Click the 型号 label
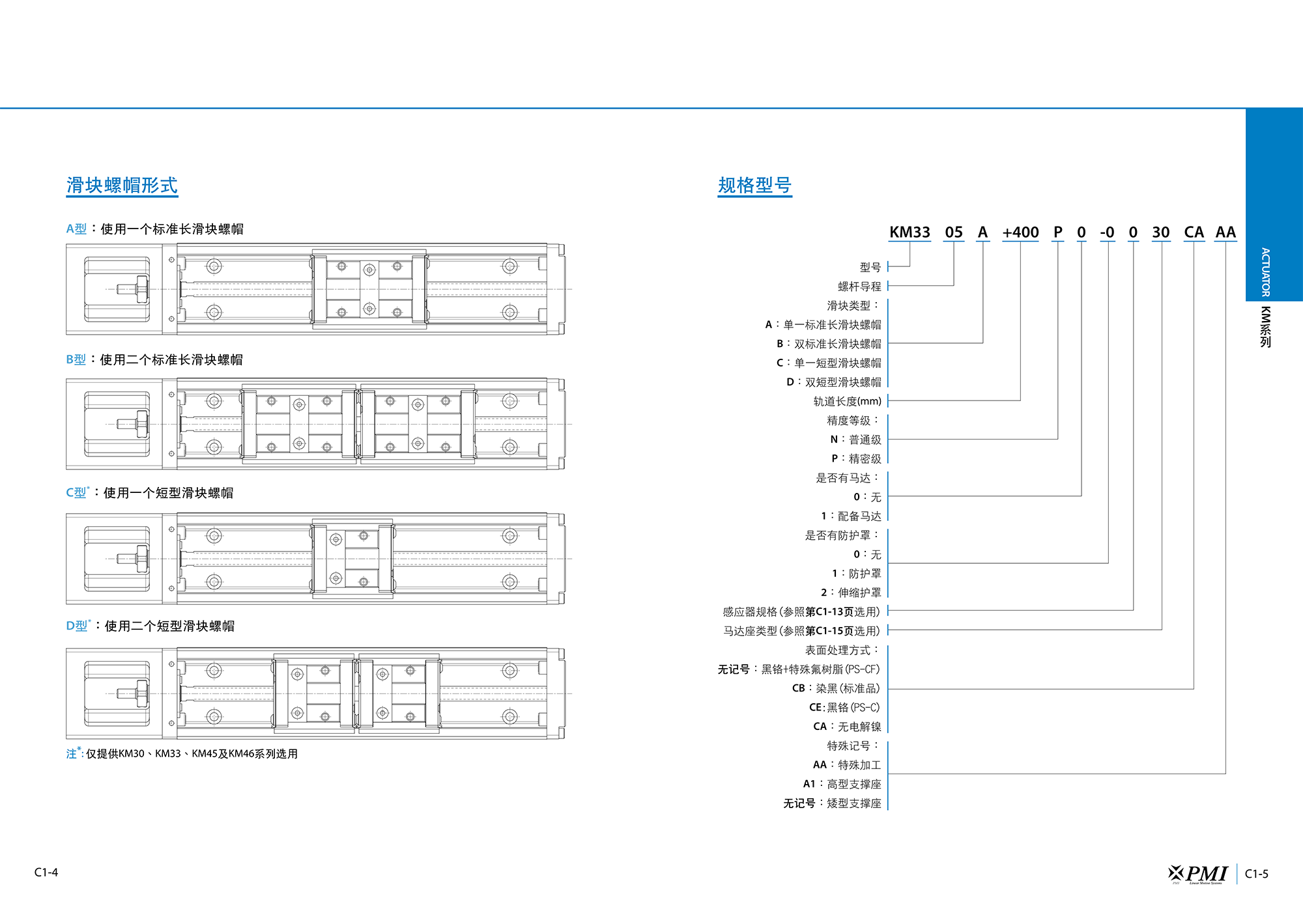 (870, 267)
